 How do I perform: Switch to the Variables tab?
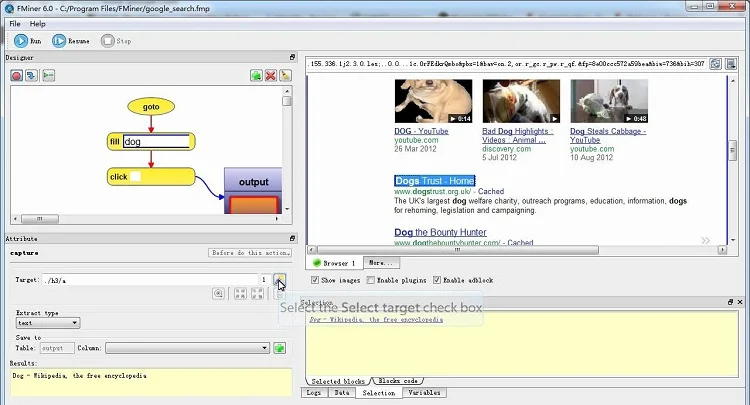click(x=426, y=393)
